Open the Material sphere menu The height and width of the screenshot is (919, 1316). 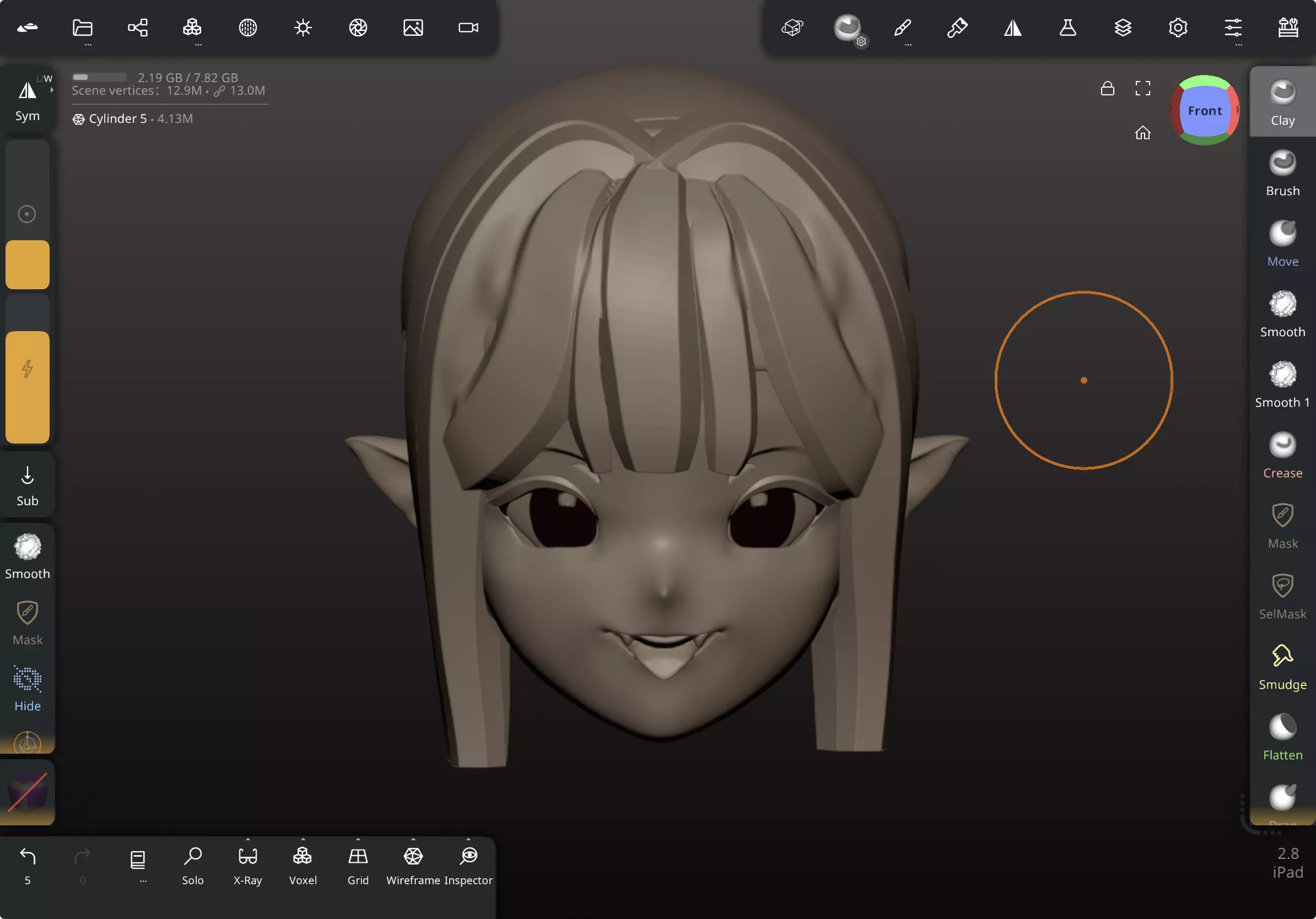(x=247, y=28)
